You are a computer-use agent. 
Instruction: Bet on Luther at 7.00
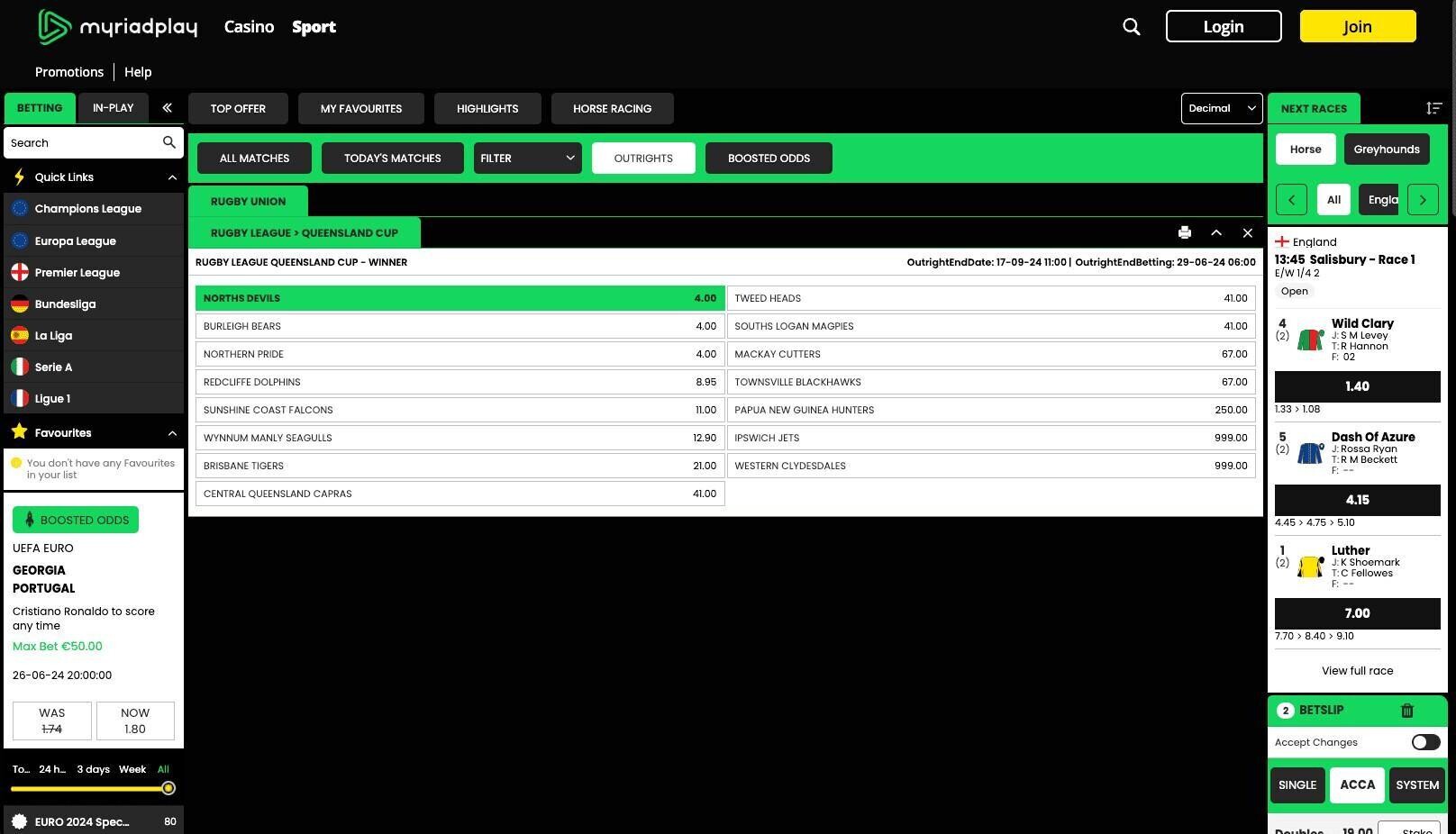click(1357, 613)
